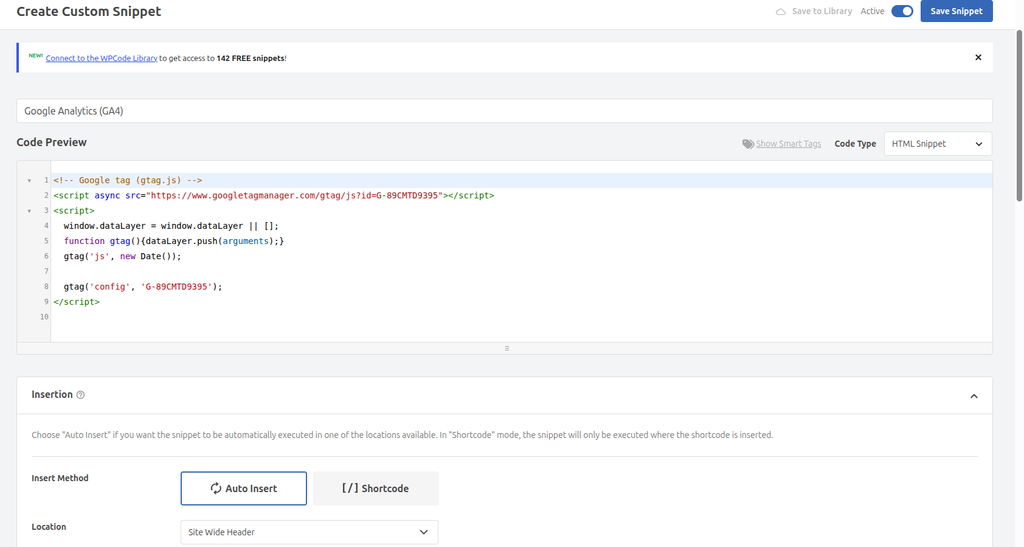
Task: Open the Code Type dropdown
Action: click(937, 144)
